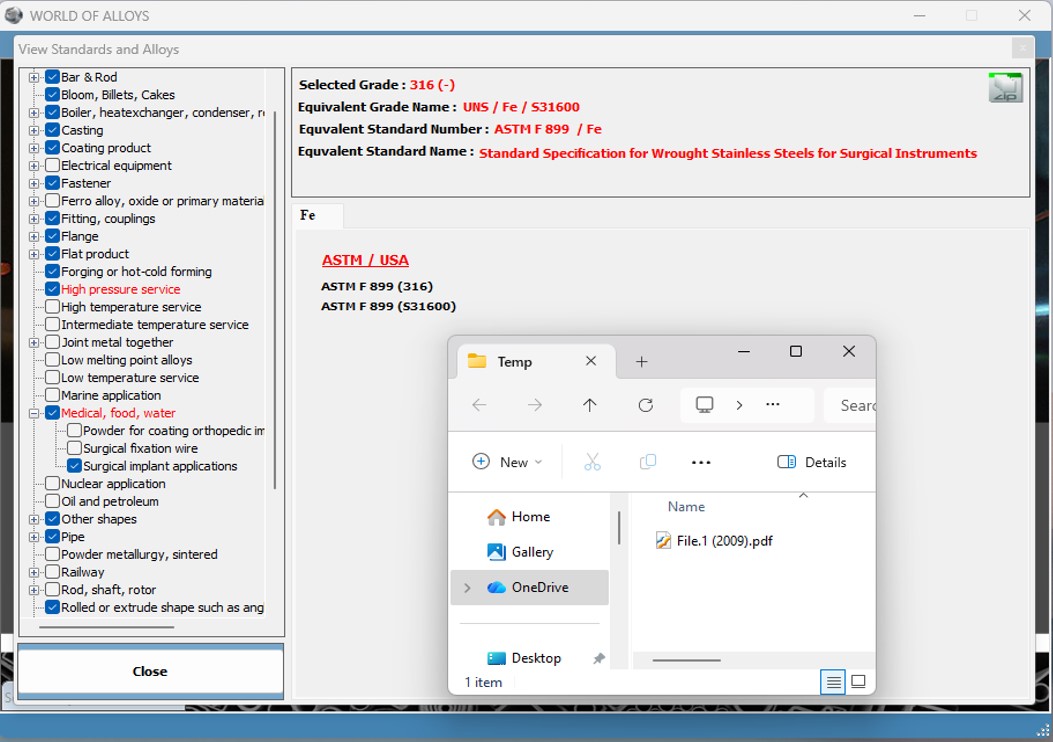
Task: Check Electrical equipment checkbox
Action: [x=52, y=165]
